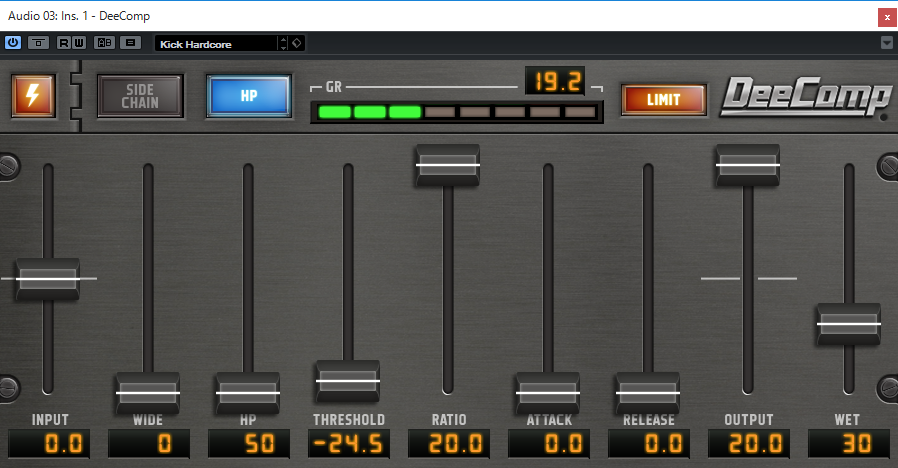The height and width of the screenshot is (468, 898).
Task: Open preset management diamond icon
Action: click(x=297, y=44)
